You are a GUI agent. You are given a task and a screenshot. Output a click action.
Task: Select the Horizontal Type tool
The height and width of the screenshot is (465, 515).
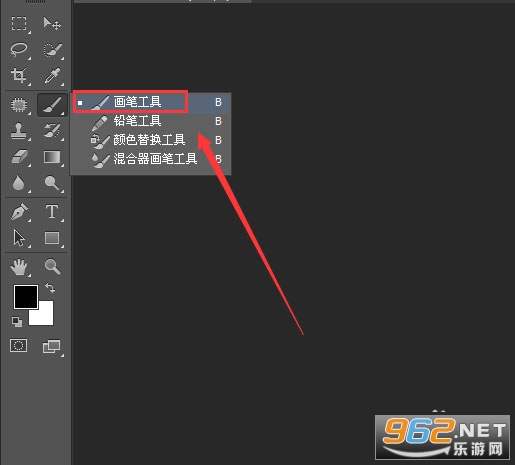[x=52, y=212]
